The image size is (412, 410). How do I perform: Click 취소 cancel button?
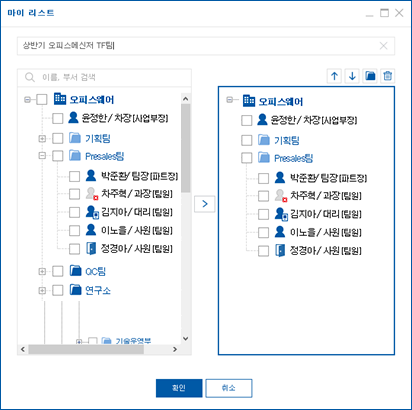coord(229,388)
